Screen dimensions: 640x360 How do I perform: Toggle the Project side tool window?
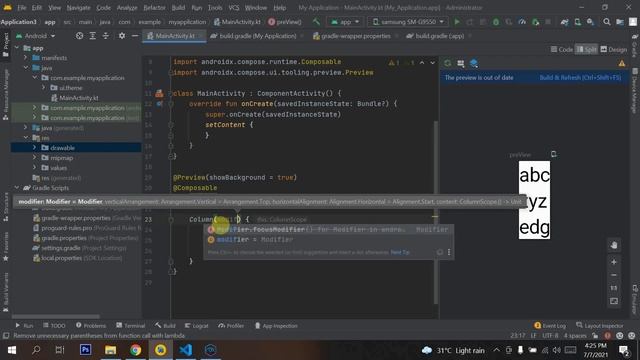[x=6, y=44]
